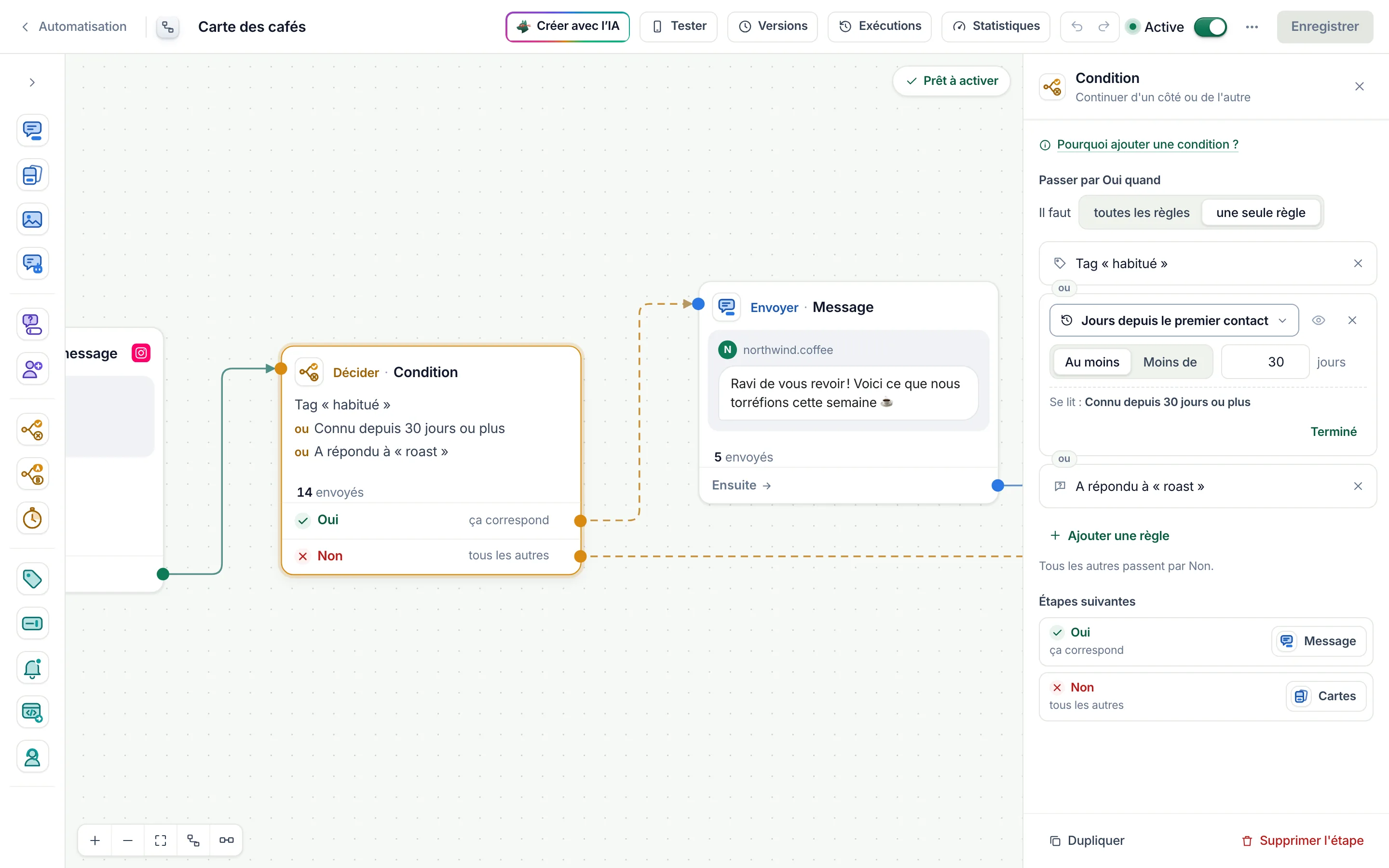The image size is (1389, 868).
Task: Open the Versions tab
Action: point(773,27)
